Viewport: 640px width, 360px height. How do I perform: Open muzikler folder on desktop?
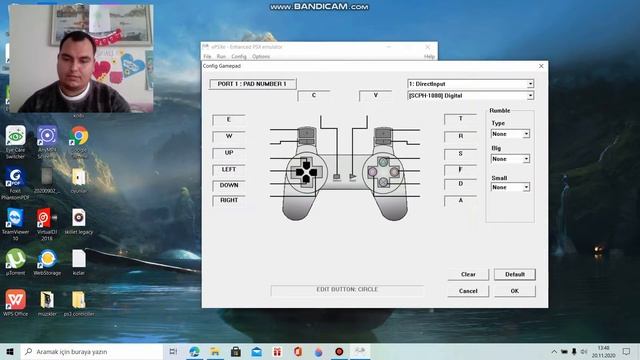coord(47,303)
